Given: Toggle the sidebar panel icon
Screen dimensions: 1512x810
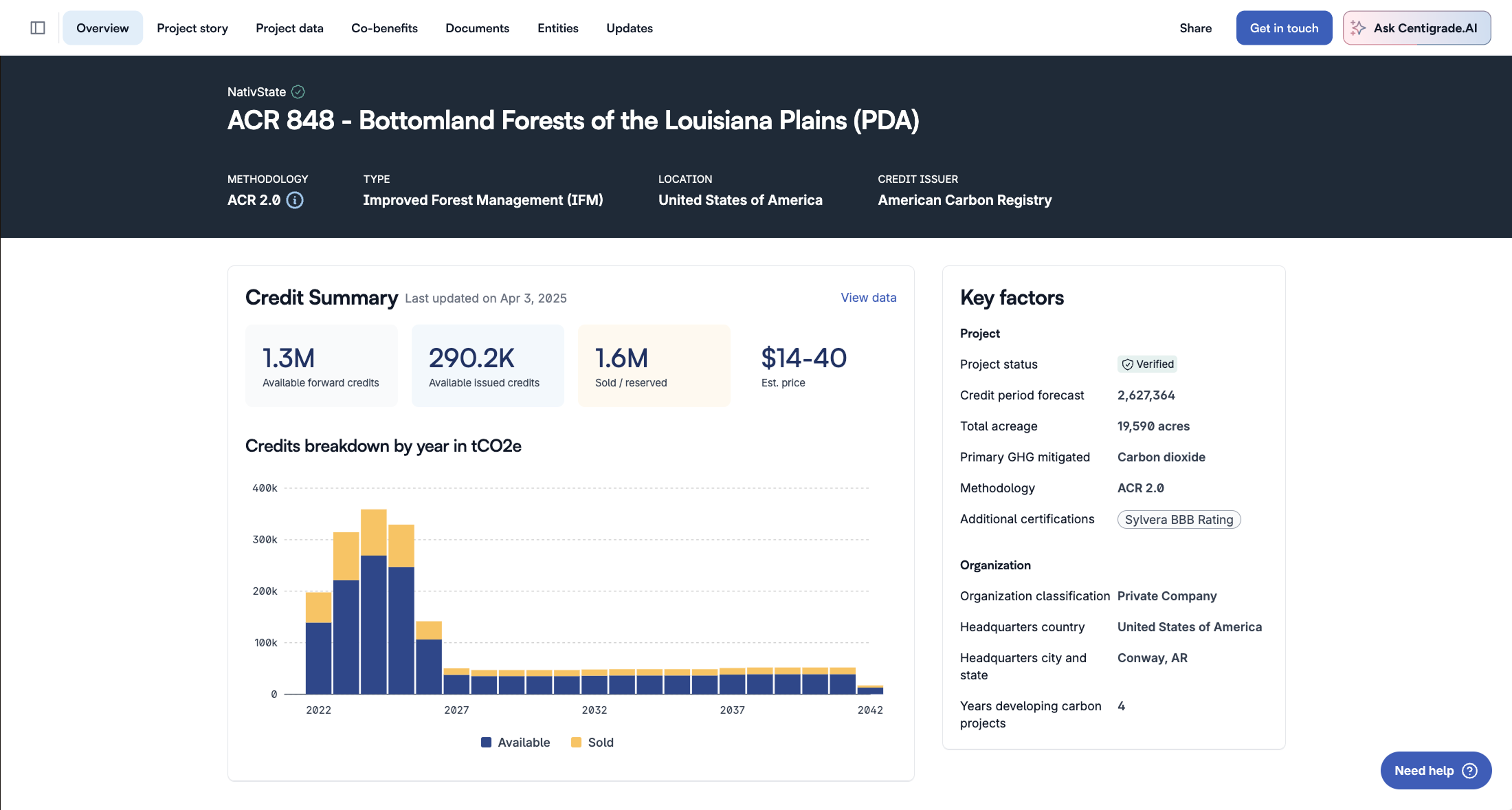Looking at the screenshot, I should 38,28.
